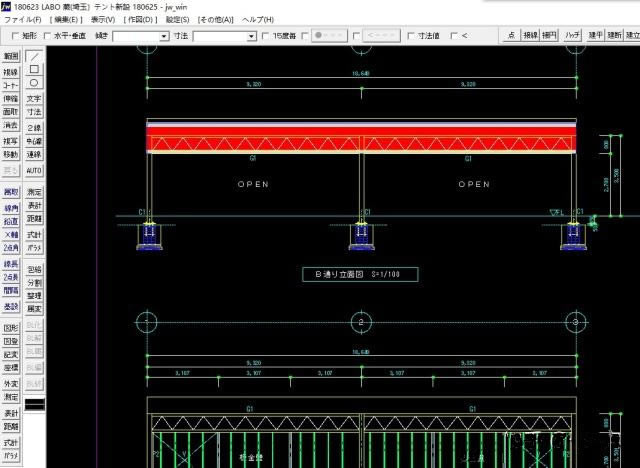Screen dimensions: 640x468
Task: Enable the 寸法値 dimension value checkbox
Action: pyautogui.click(x=412, y=36)
